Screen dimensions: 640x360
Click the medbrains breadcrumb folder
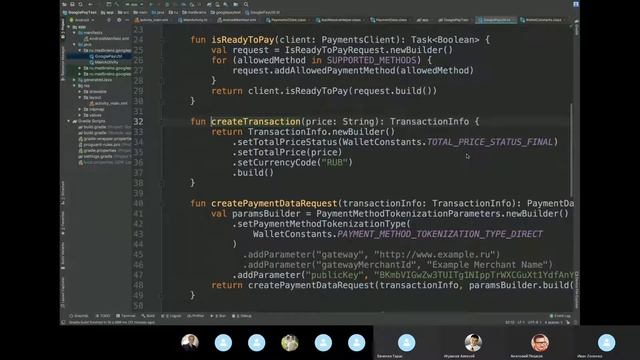coord(195,12)
